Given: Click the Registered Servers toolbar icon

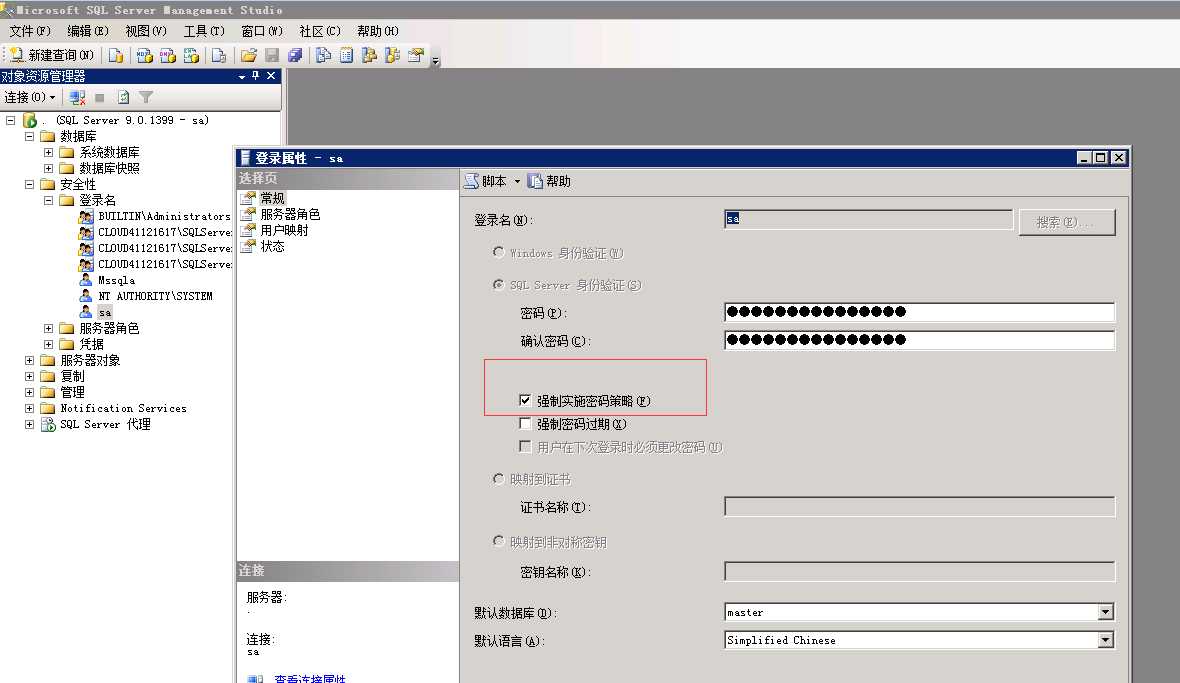Looking at the screenshot, I should pyautogui.click(x=324, y=55).
